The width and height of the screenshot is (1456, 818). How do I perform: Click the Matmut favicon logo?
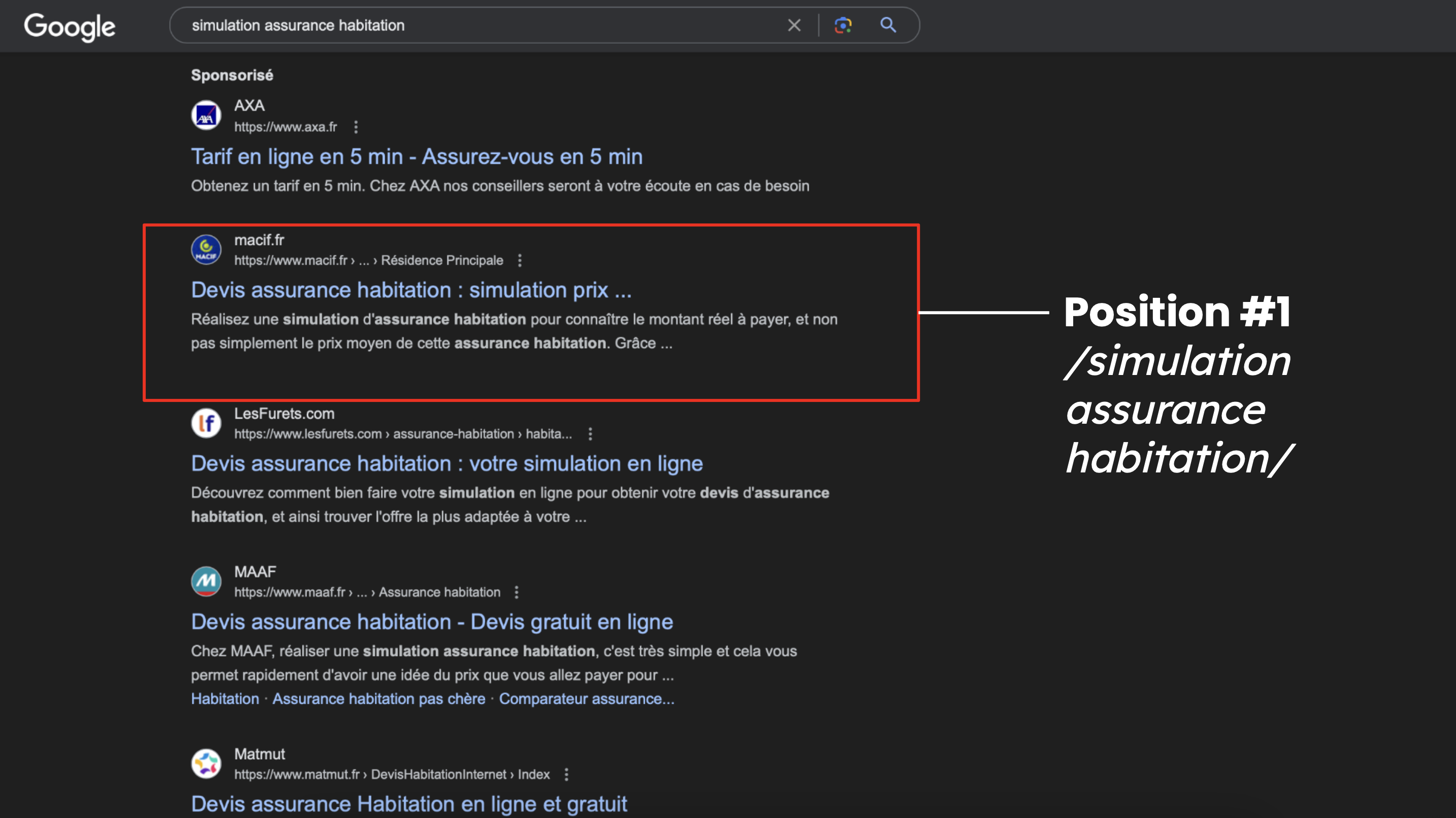click(206, 764)
